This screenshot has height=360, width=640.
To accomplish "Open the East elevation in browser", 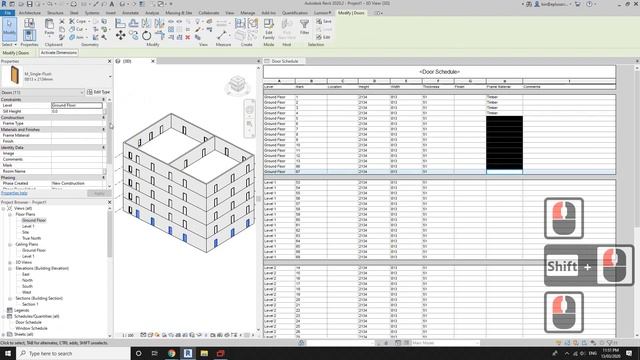I will [26, 274].
